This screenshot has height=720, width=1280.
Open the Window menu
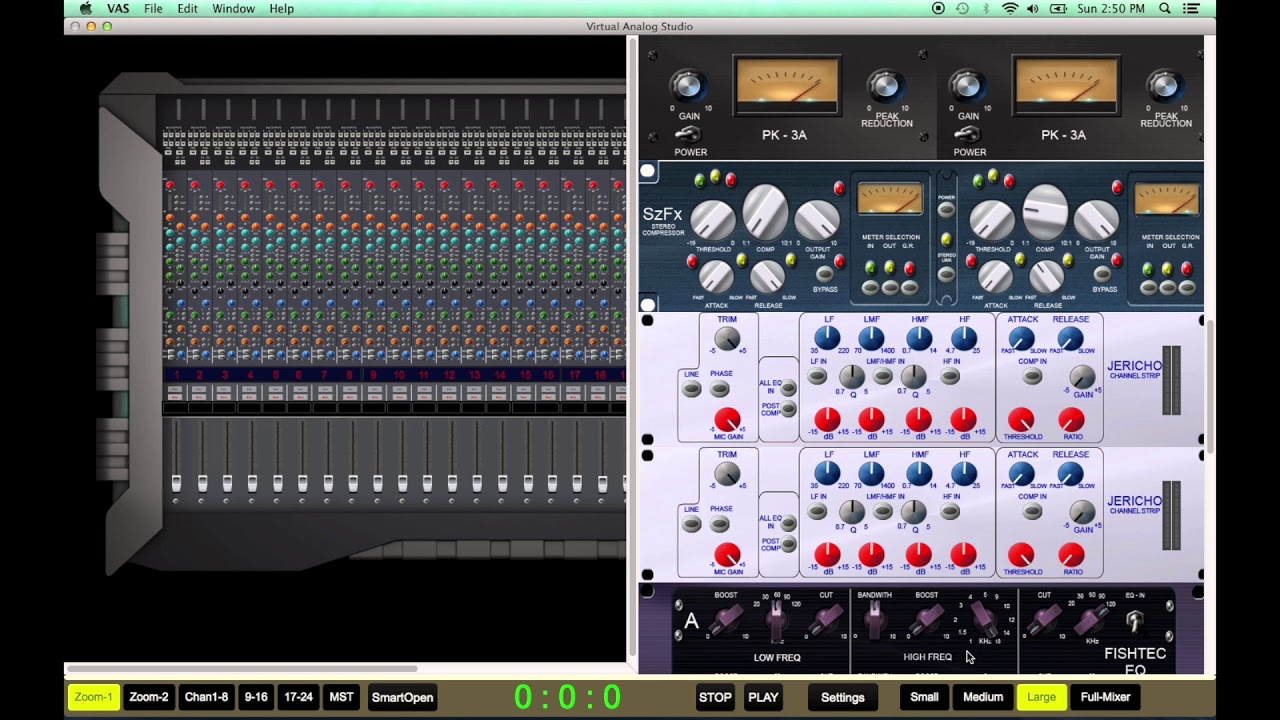(233, 9)
